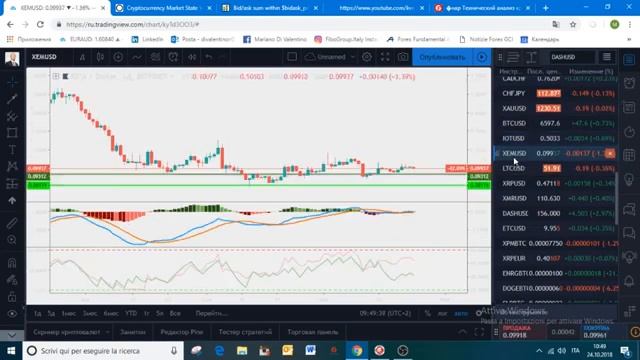Select ETCUSD in the watchlist
Screen dimensions: 640x360
[x=557, y=228]
